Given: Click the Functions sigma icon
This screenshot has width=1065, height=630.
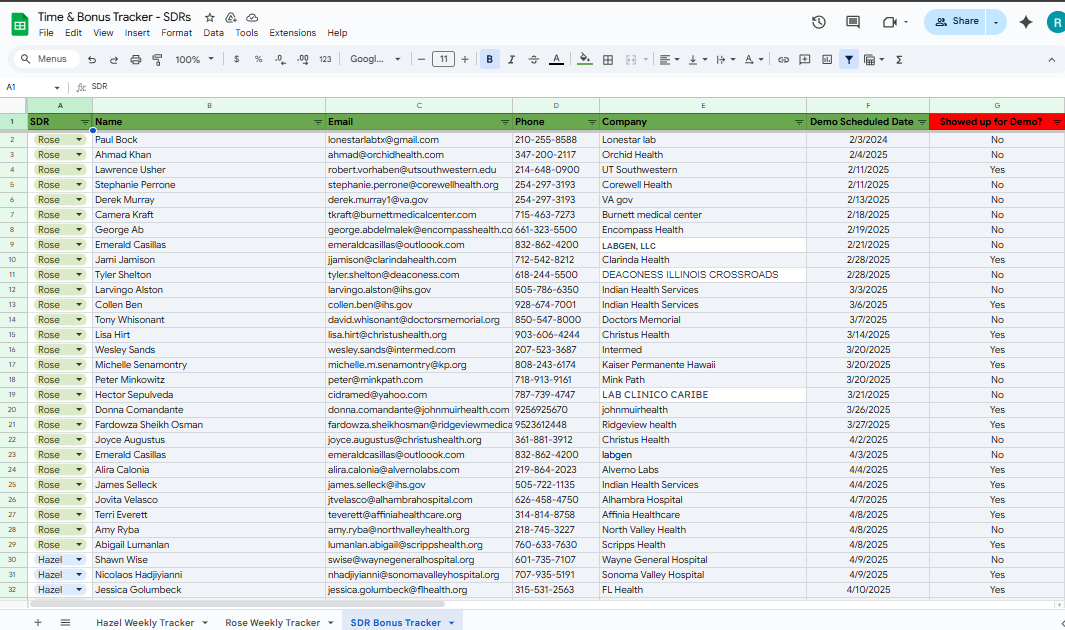Looking at the screenshot, I should pos(899,60).
